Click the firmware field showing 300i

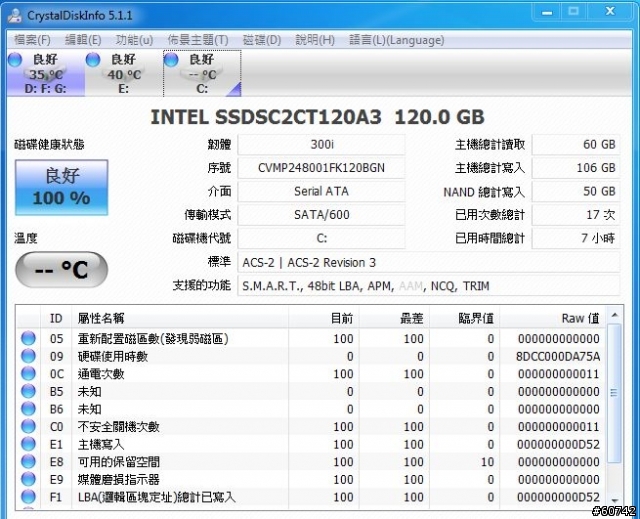(321, 144)
